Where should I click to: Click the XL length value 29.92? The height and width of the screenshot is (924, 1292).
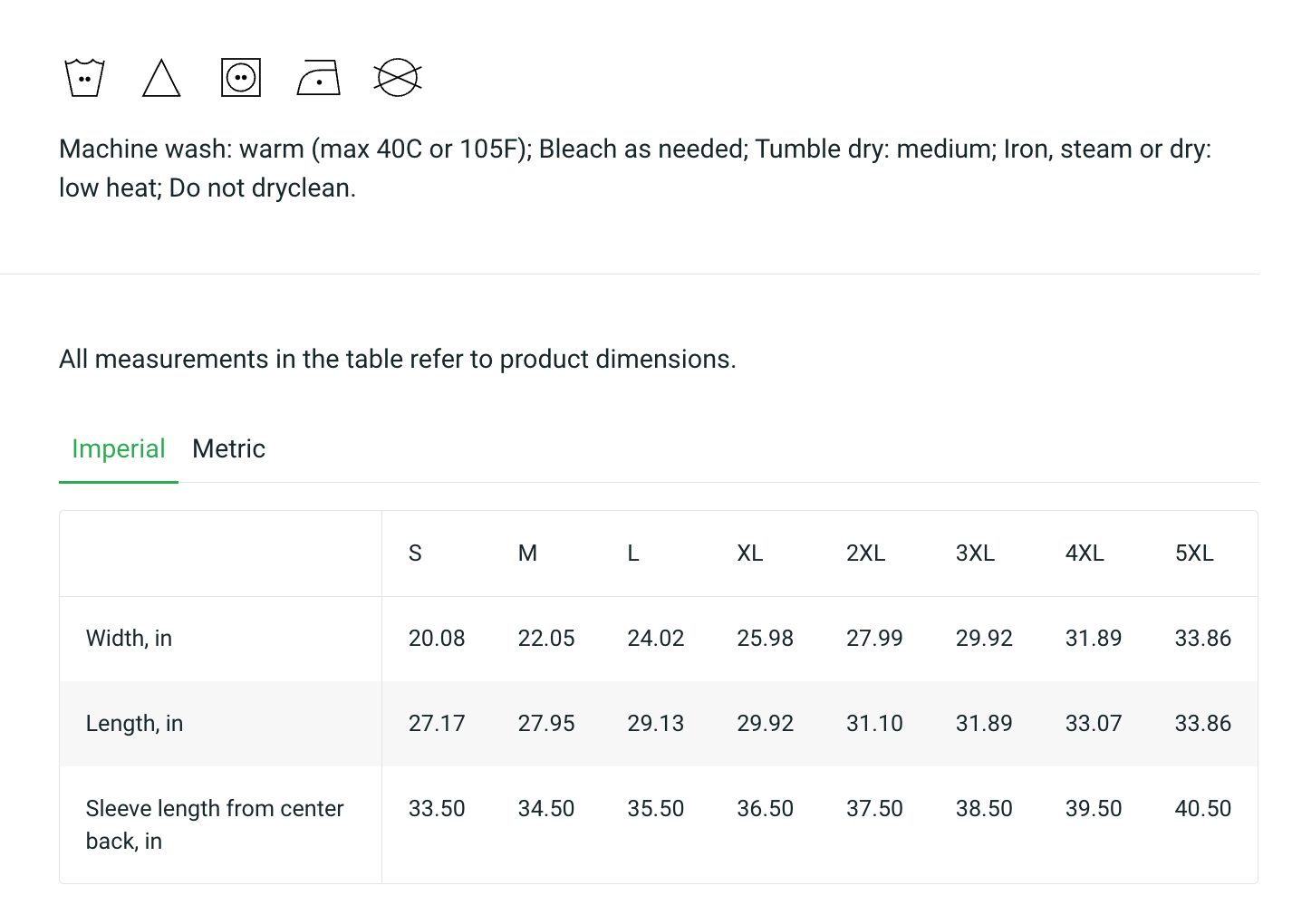pos(766,724)
